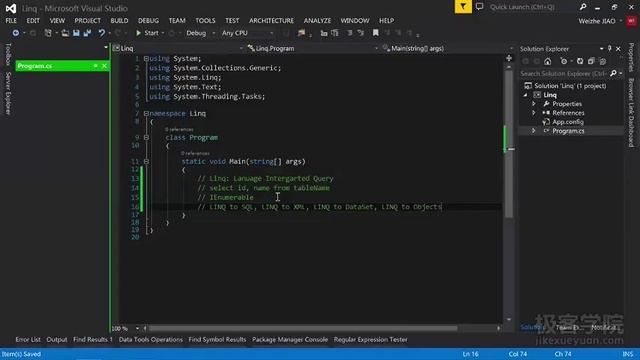Click Collapse All in Solution Explorer

coord(591,61)
